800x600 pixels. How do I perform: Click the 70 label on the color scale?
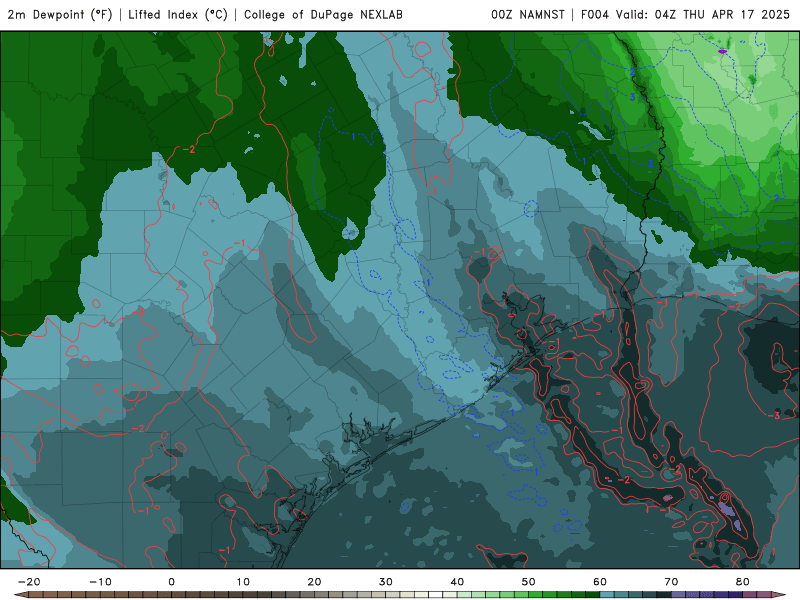(671, 582)
